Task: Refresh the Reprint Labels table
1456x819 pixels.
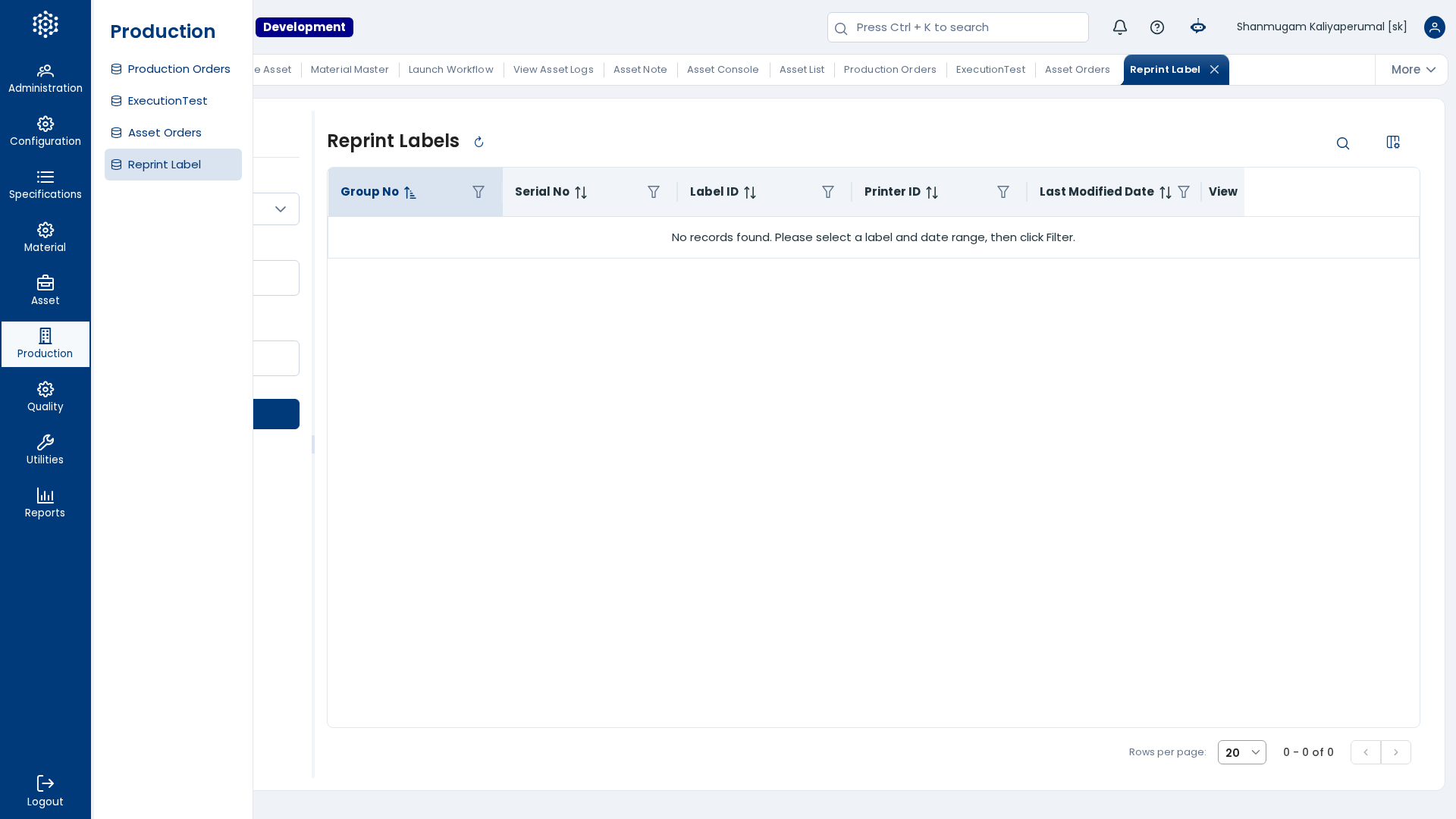Action: (x=479, y=142)
